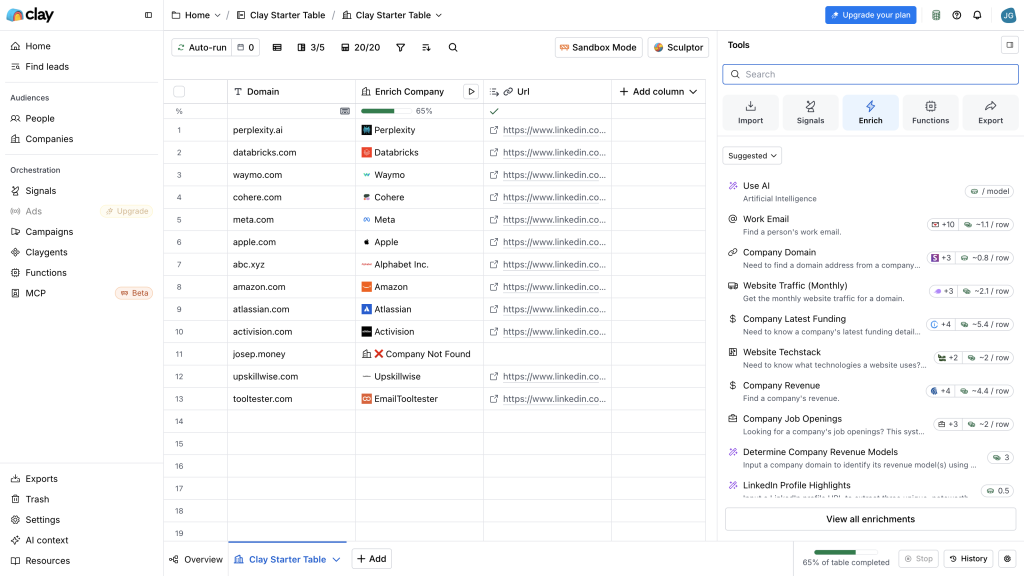
Task: Click the table search magnifier icon
Action: click(x=453, y=48)
